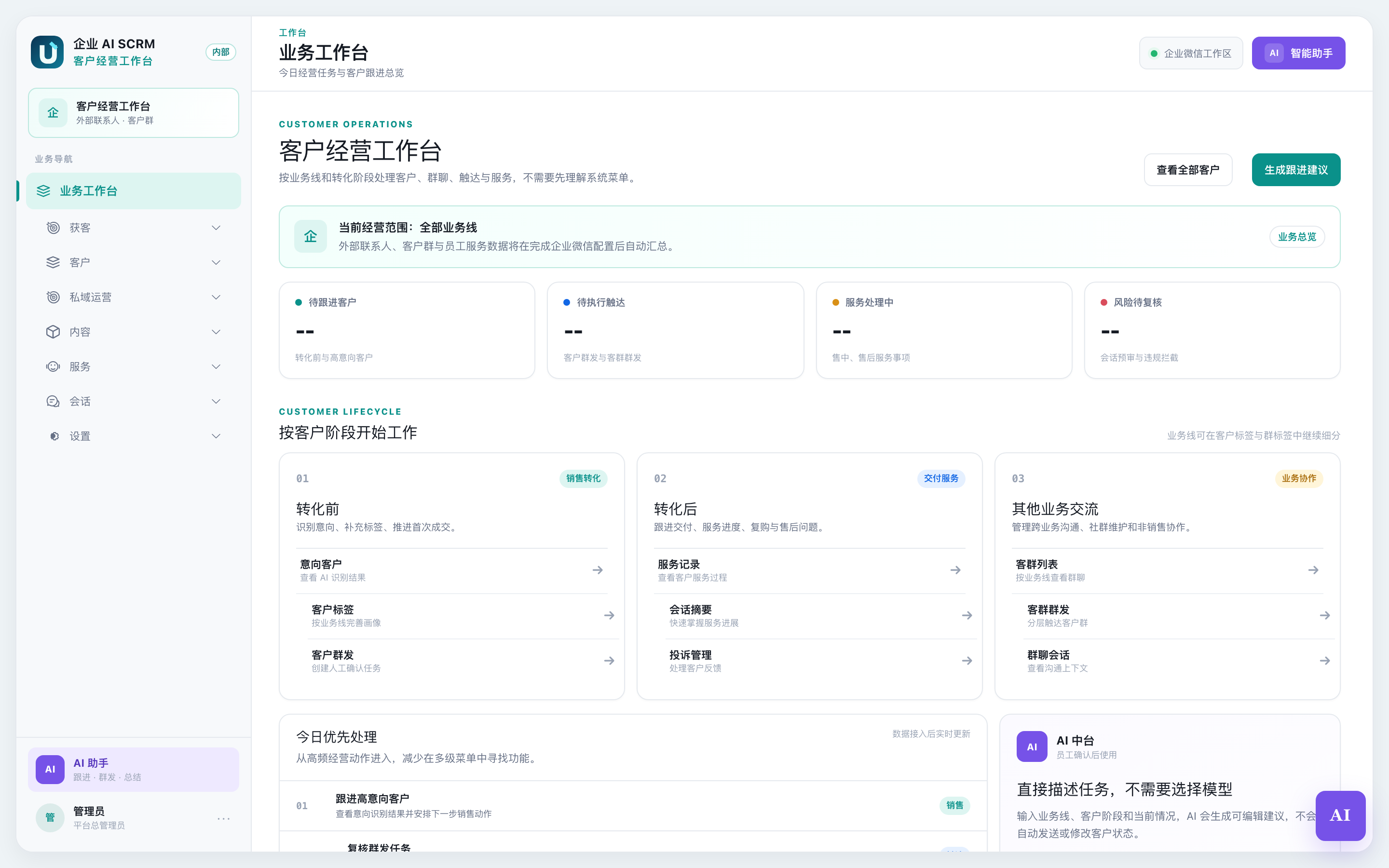Click the 业务协作 tag
The image size is (1389, 868).
(1299, 478)
